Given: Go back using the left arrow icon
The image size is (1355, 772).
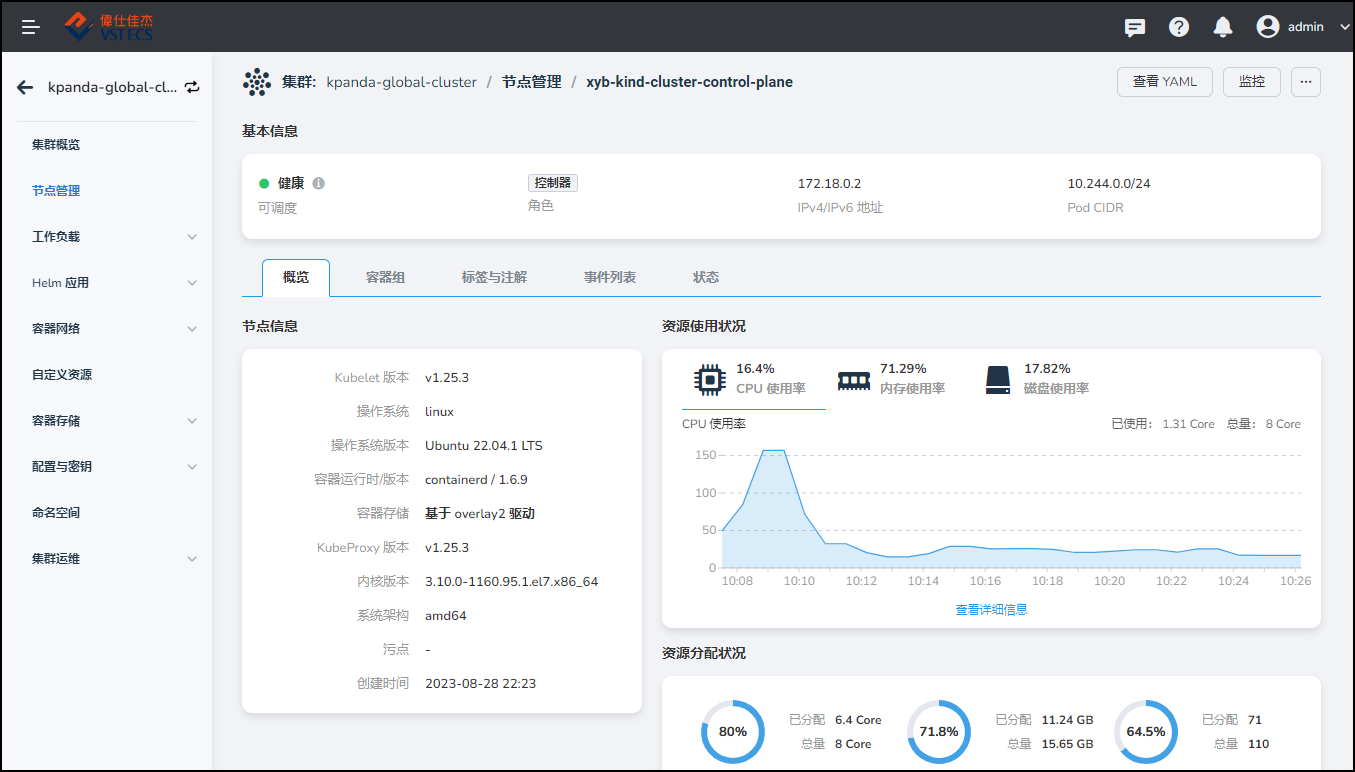Looking at the screenshot, I should (x=25, y=87).
